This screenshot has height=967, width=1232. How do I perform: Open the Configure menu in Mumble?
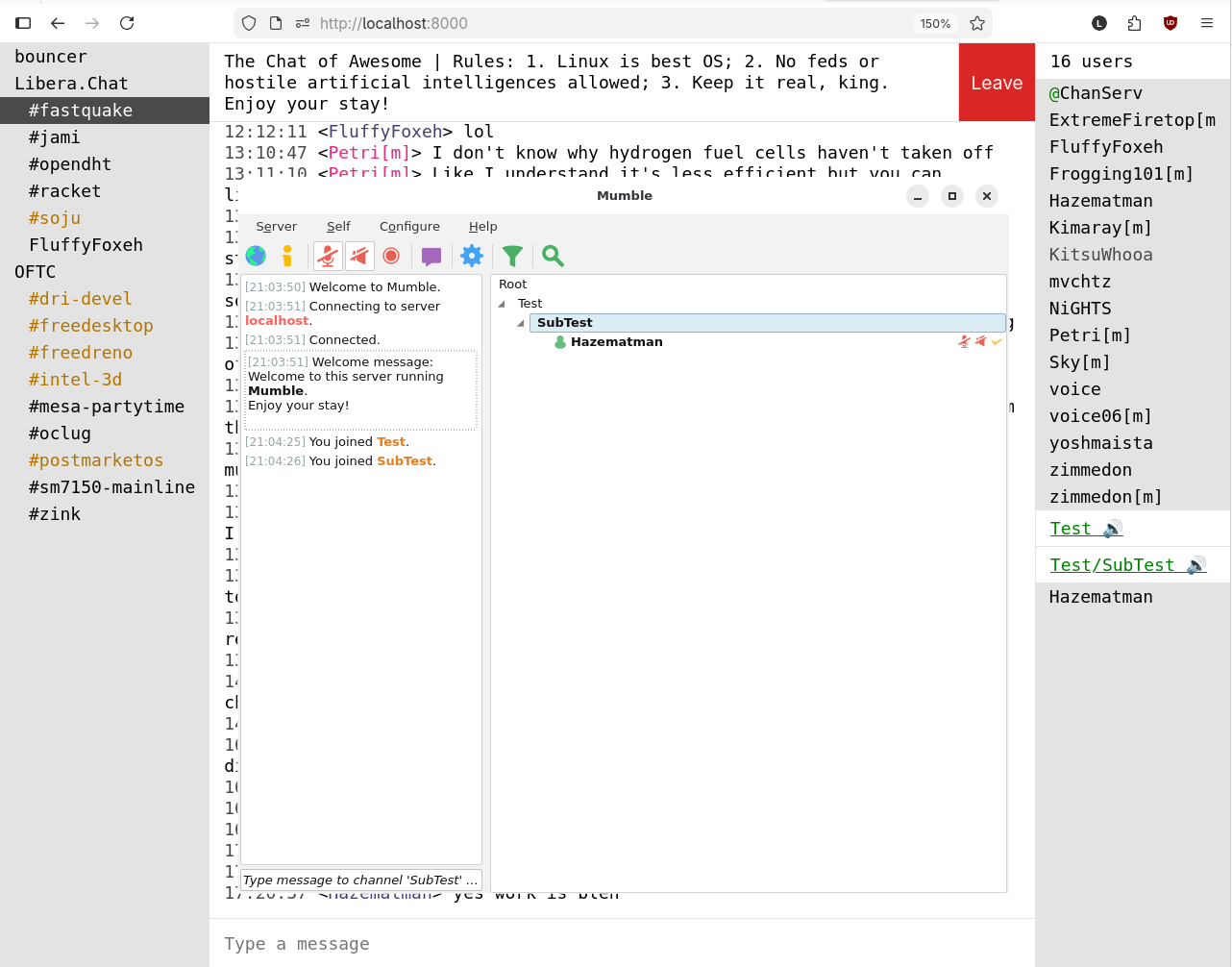[409, 227]
